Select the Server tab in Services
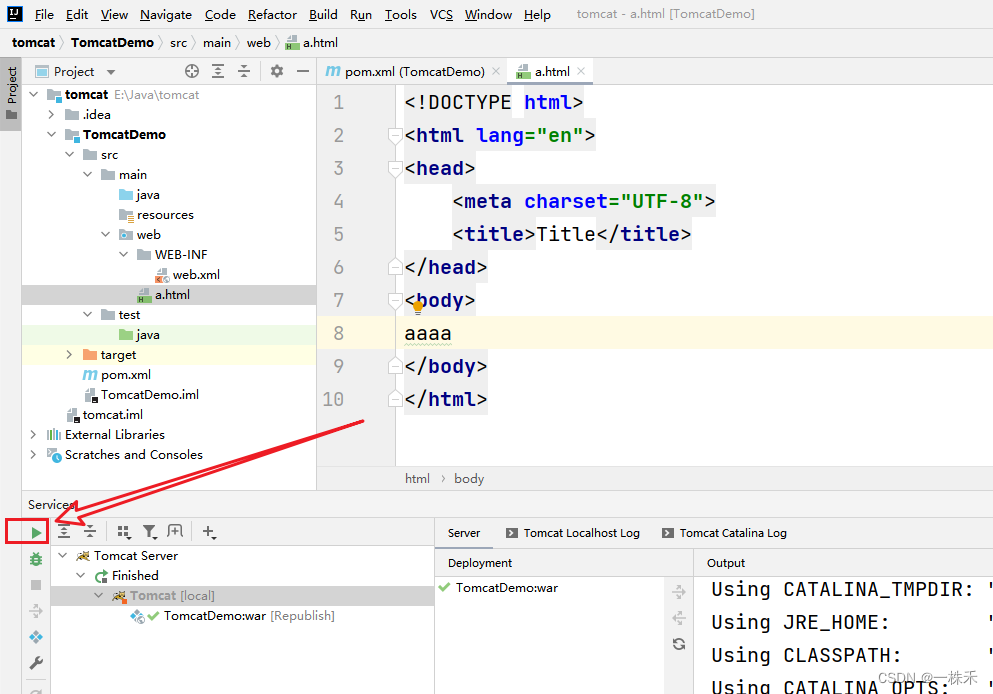This screenshot has width=993, height=694. point(464,533)
